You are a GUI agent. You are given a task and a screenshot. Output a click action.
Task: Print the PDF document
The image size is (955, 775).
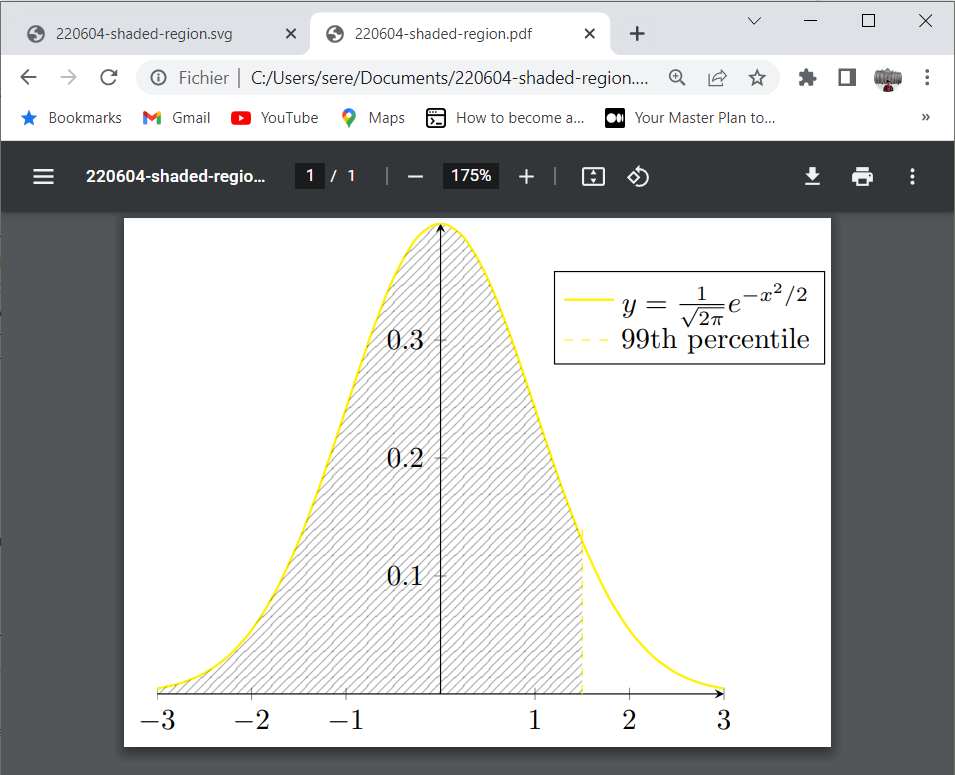[x=862, y=177]
